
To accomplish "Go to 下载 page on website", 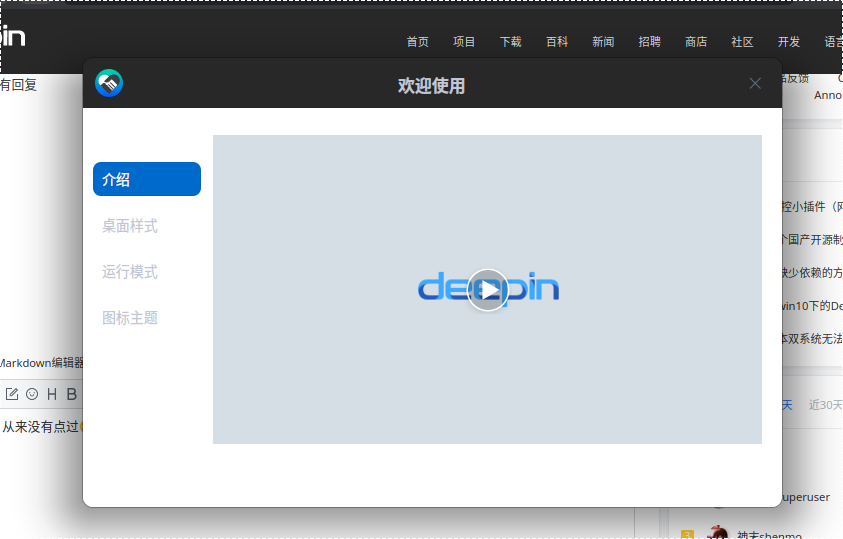I will 510,42.
